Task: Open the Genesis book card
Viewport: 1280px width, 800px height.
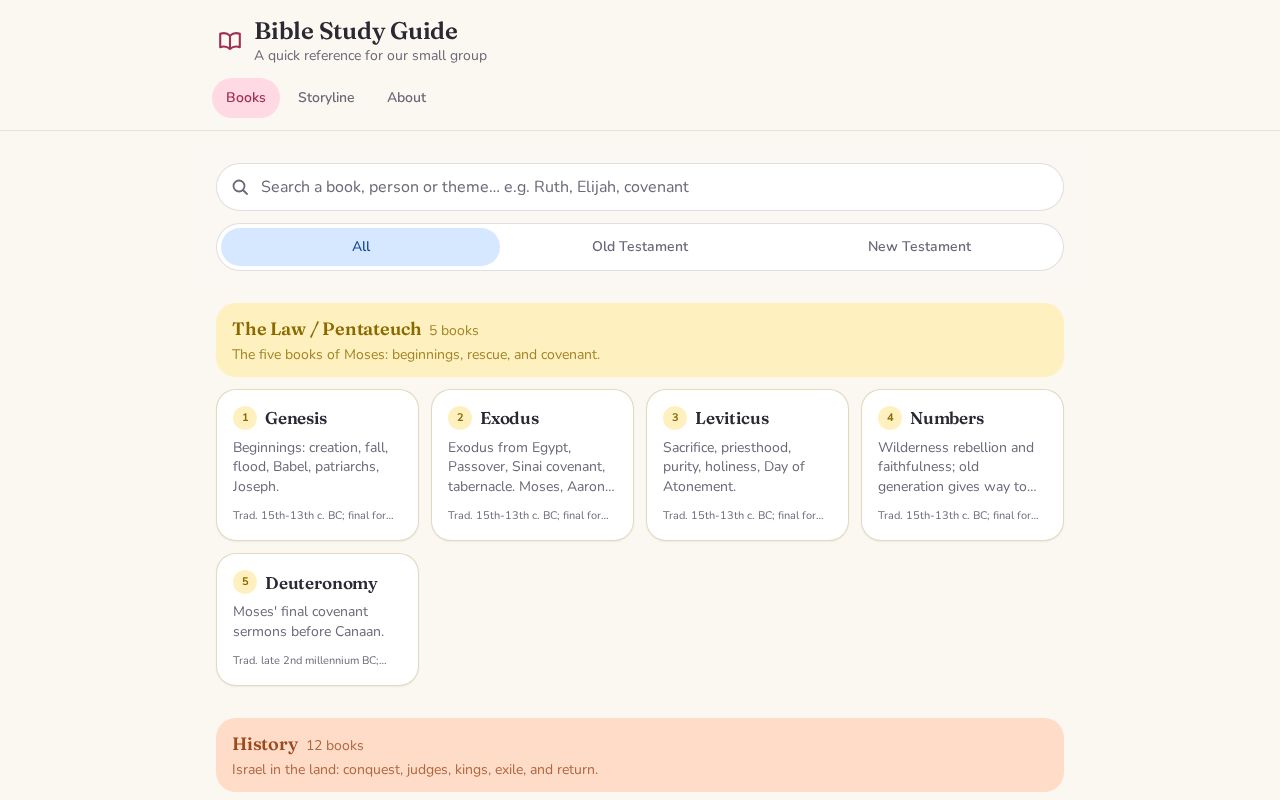Action: click(x=318, y=465)
